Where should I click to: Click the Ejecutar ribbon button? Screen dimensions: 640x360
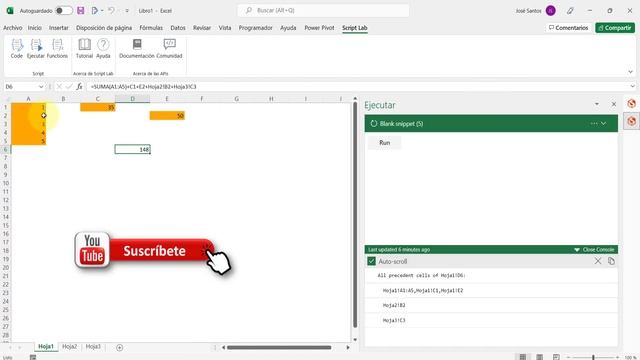tap(36, 49)
